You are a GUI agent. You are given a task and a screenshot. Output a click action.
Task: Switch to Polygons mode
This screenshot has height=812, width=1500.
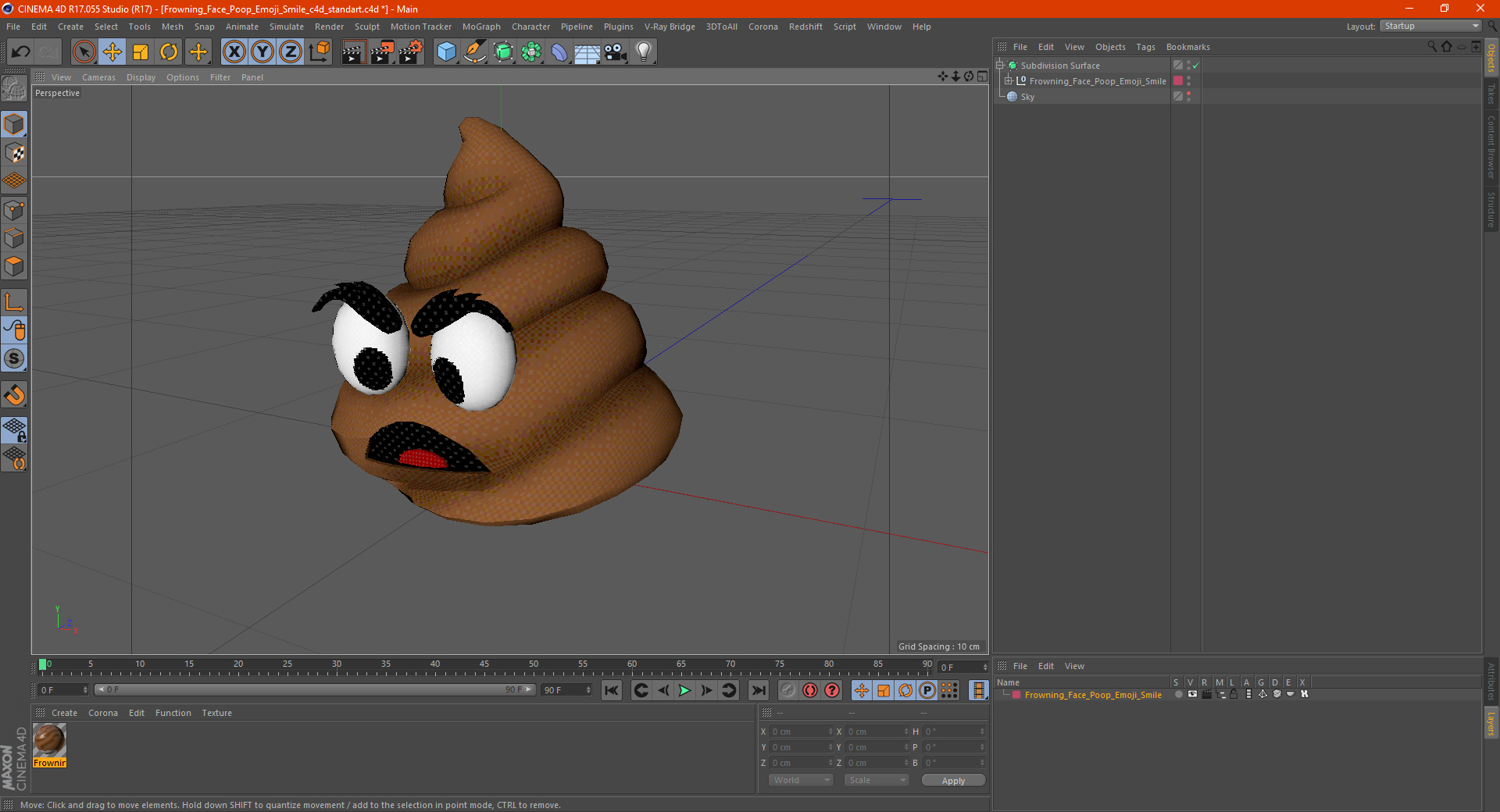tap(14, 266)
